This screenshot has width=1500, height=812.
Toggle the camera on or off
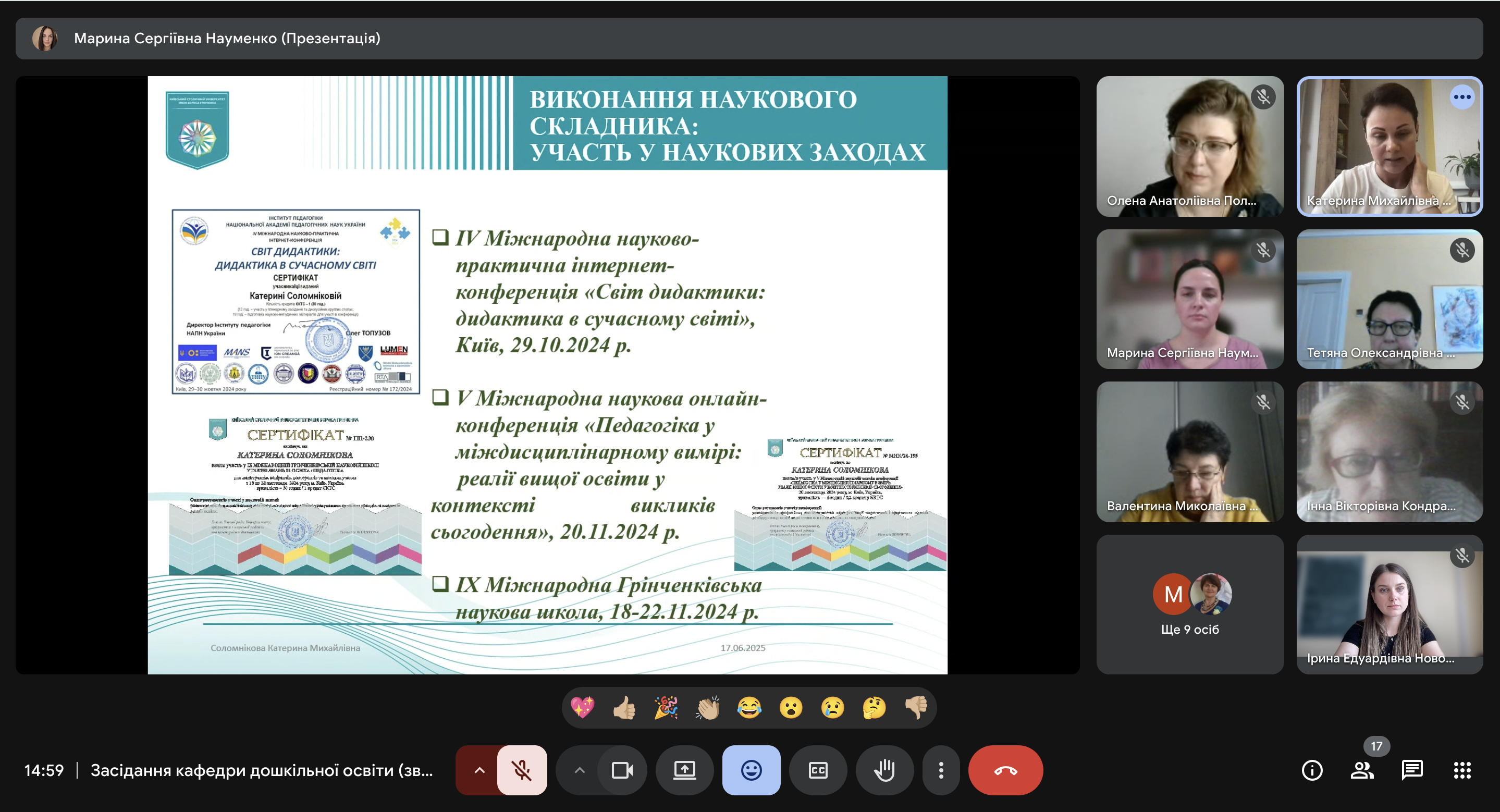622,770
